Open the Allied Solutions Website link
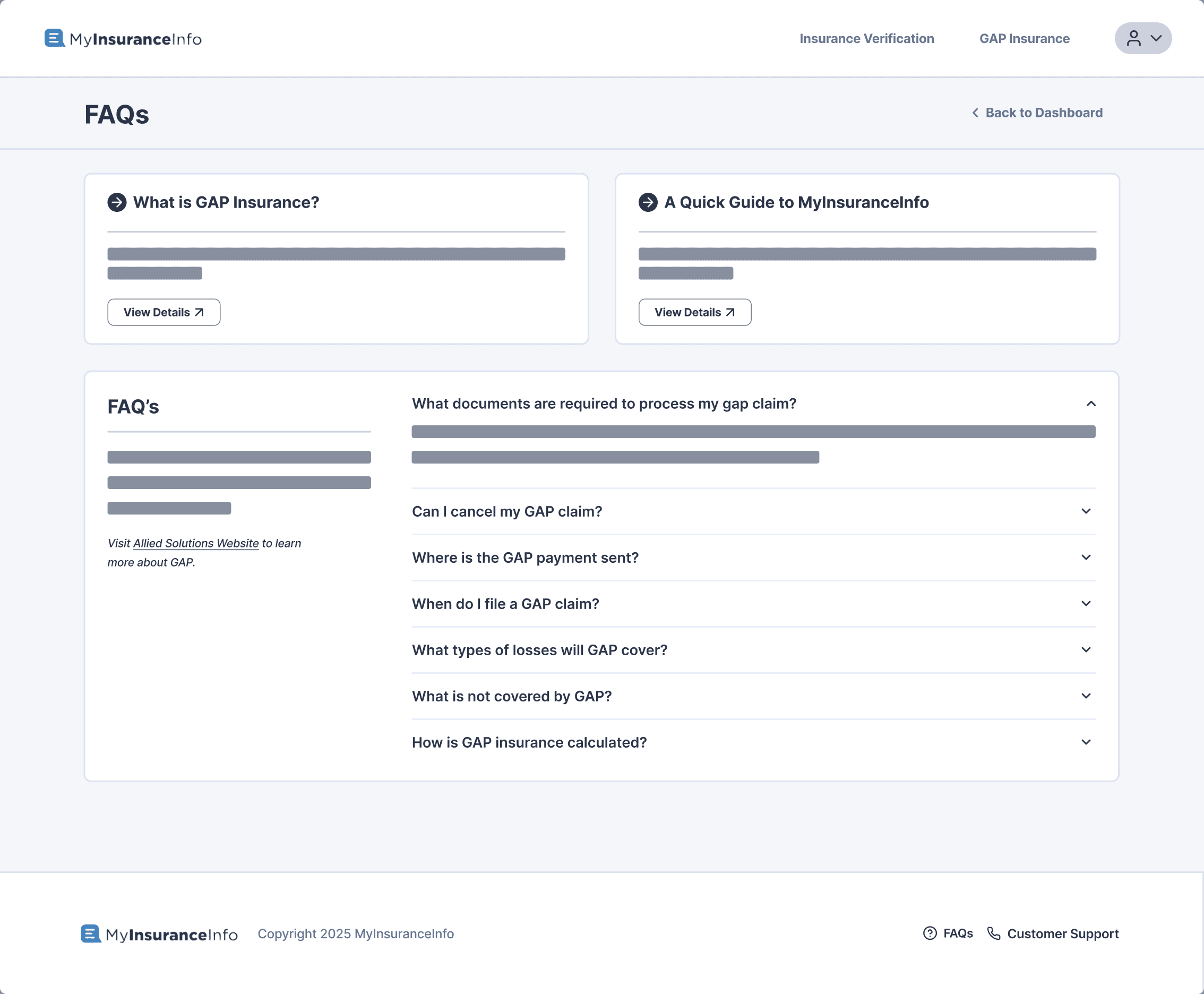 (196, 543)
